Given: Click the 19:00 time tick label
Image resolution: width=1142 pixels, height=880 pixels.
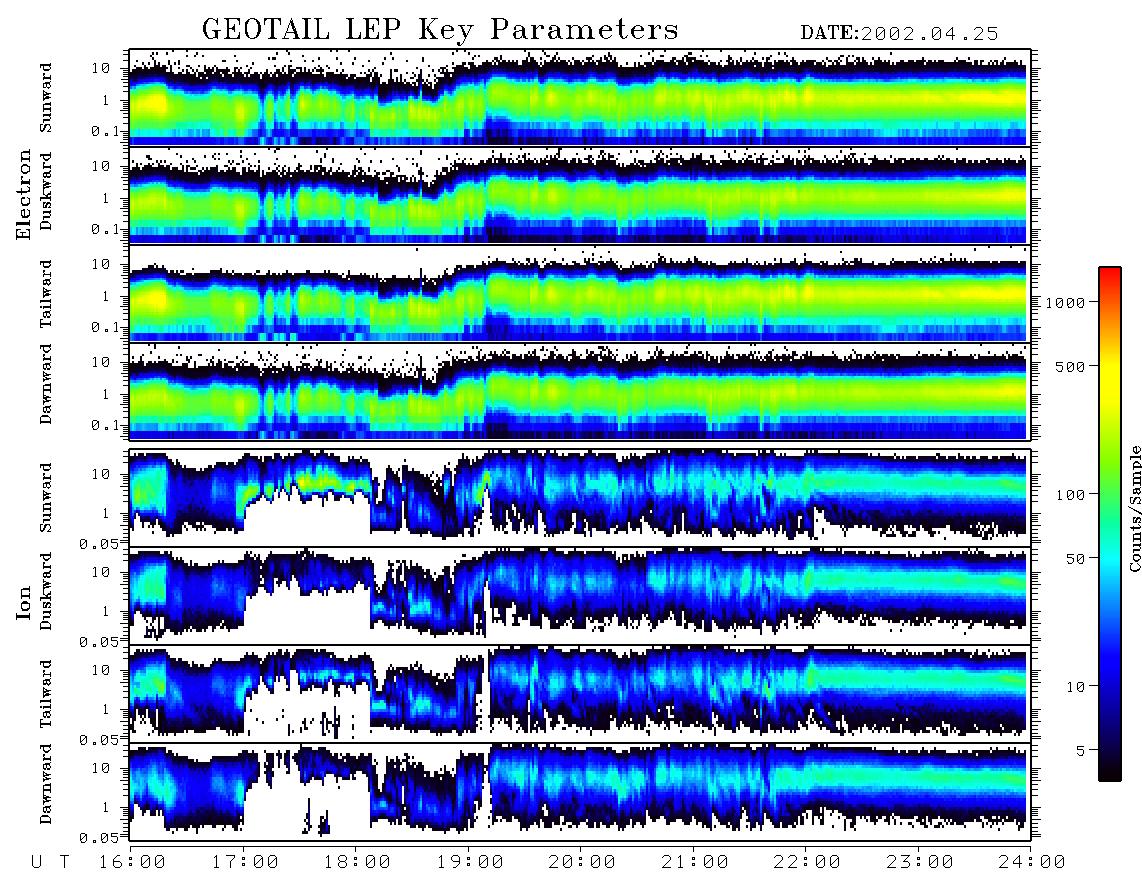Looking at the screenshot, I should pyautogui.click(x=470, y=862).
